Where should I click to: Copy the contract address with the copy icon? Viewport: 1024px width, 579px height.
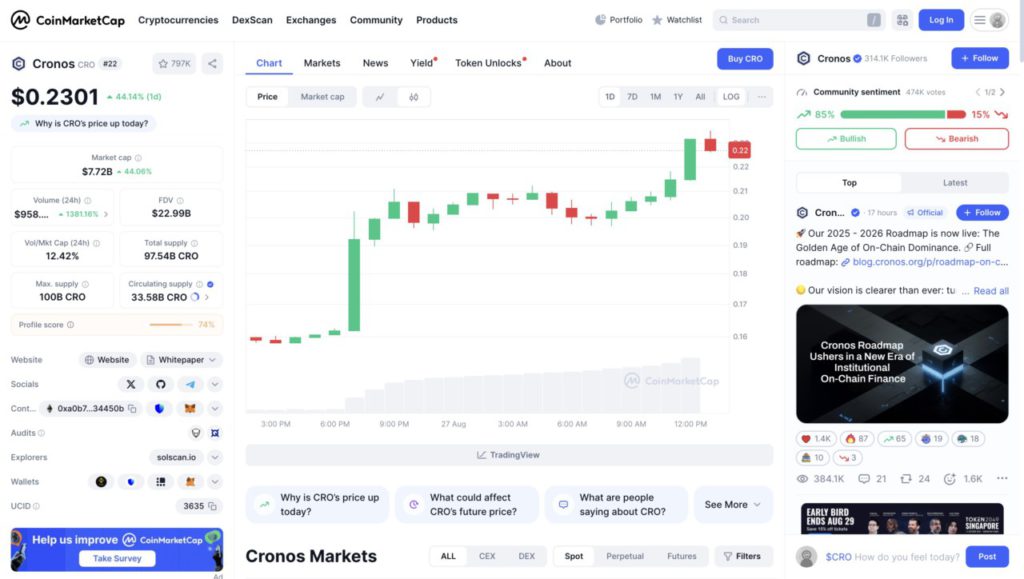[132, 408]
